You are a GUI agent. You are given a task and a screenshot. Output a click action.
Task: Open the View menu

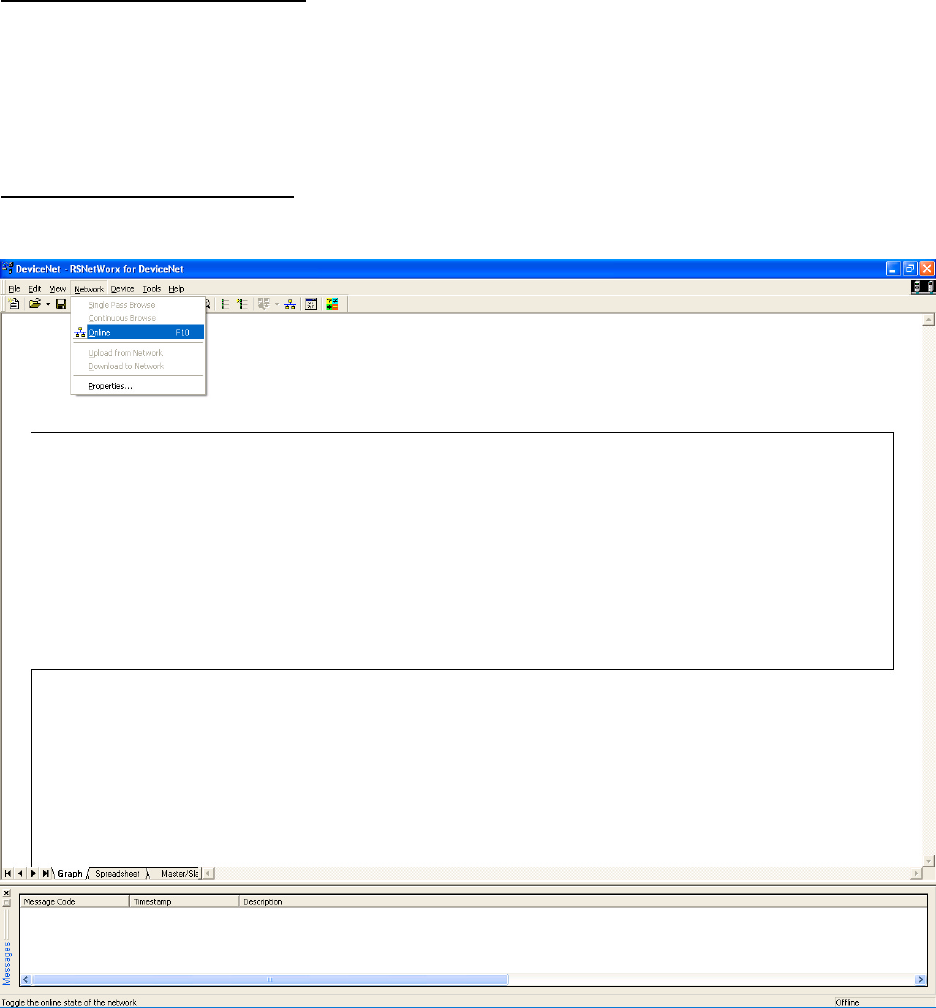pos(58,289)
